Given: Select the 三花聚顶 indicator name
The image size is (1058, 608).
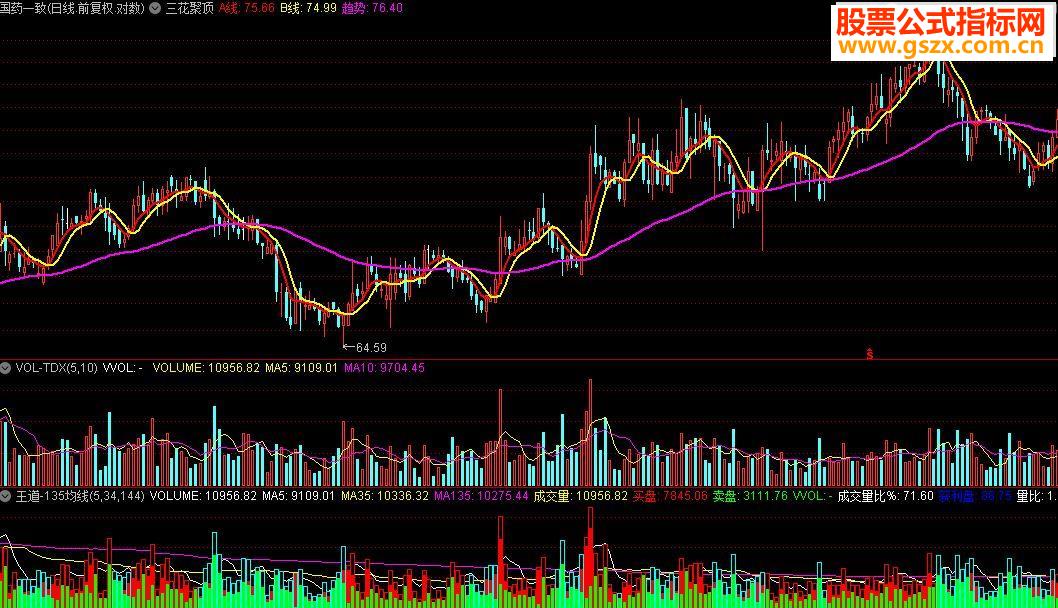Looking at the screenshot, I should pos(190,8).
